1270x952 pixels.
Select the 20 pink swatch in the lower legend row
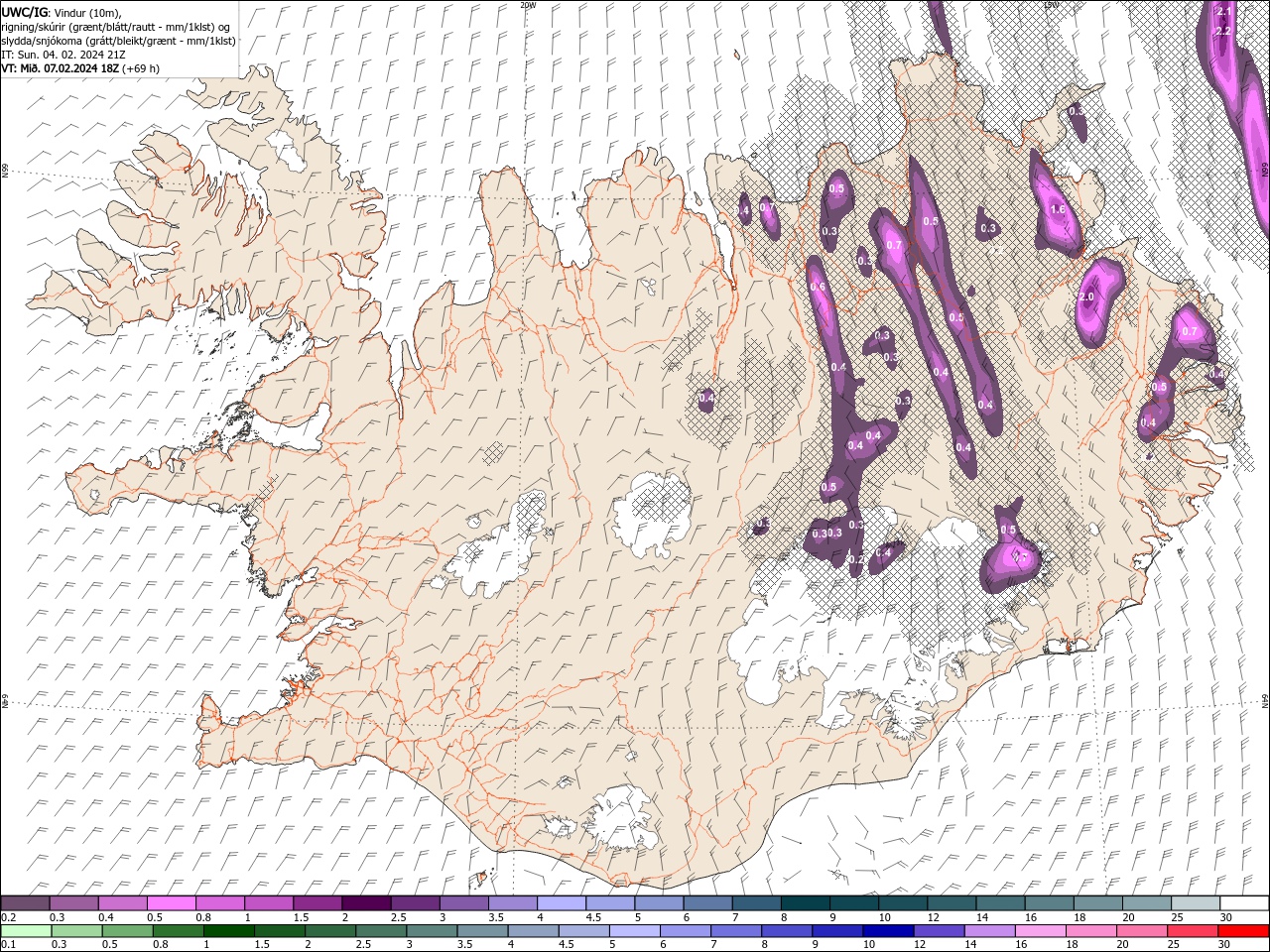1141,931
